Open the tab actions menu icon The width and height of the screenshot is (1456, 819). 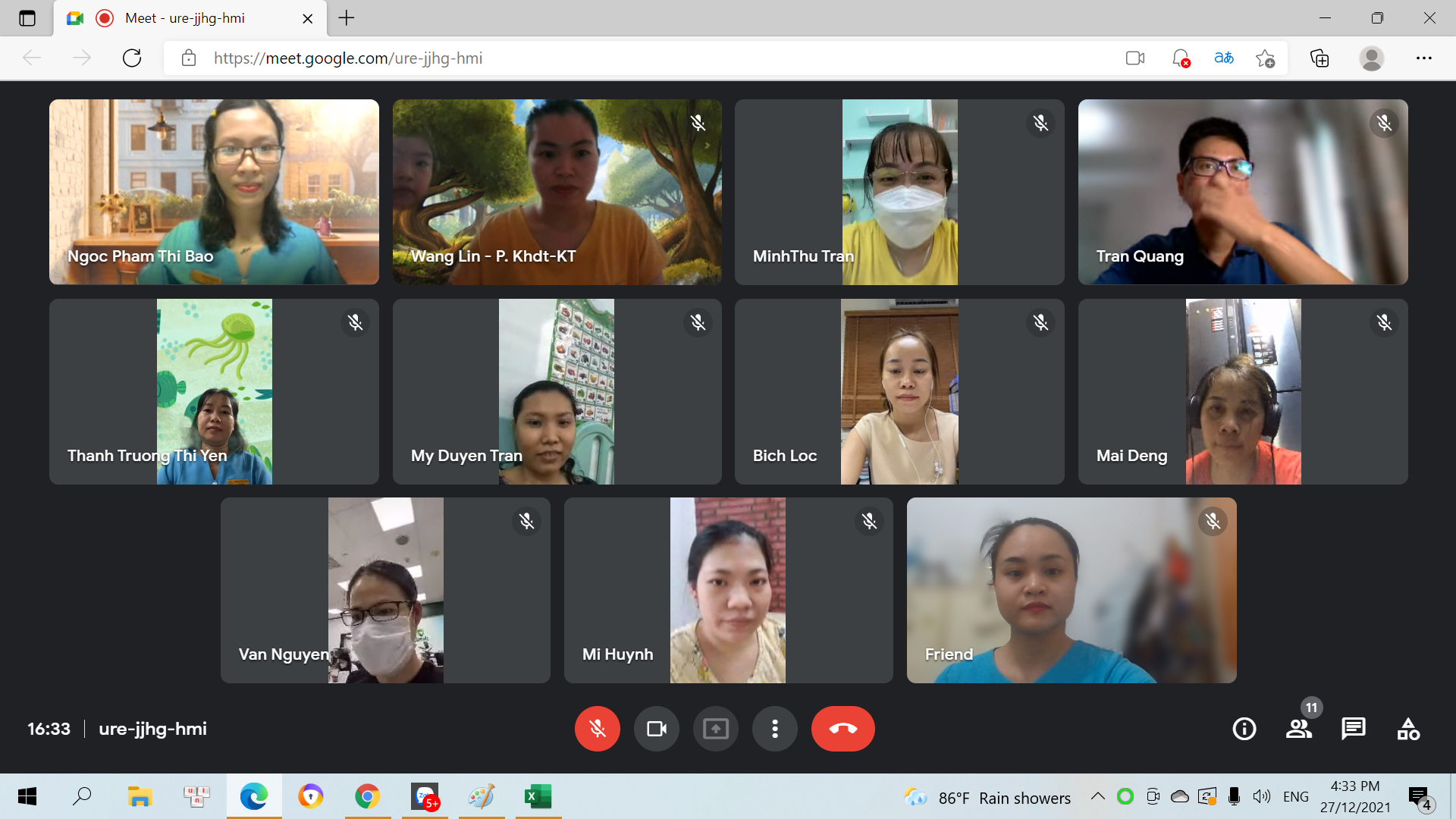[27, 18]
